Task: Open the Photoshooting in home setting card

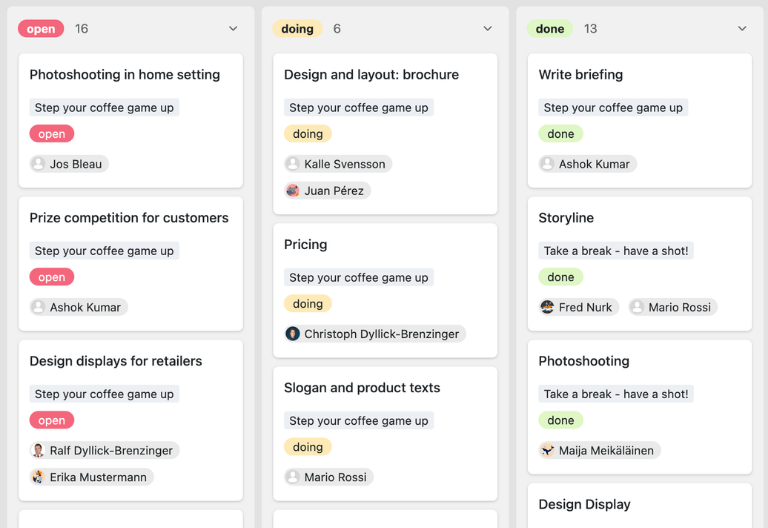Action: tap(131, 120)
